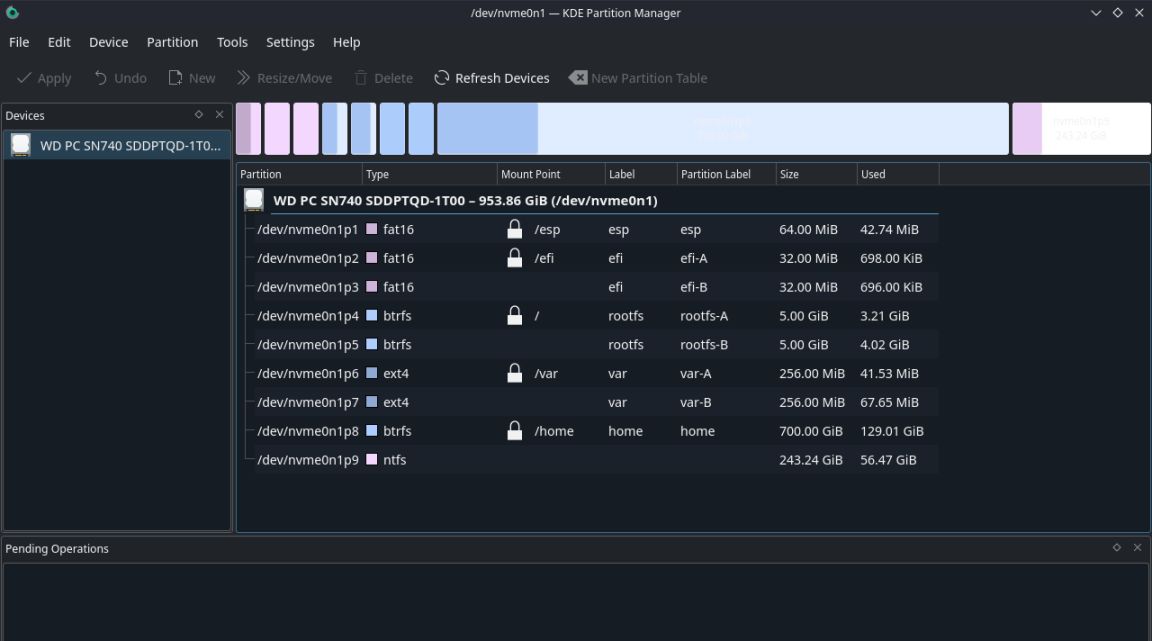Open the Partition menu
Viewport: 1152px width, 641px height.
pos(172,42)
